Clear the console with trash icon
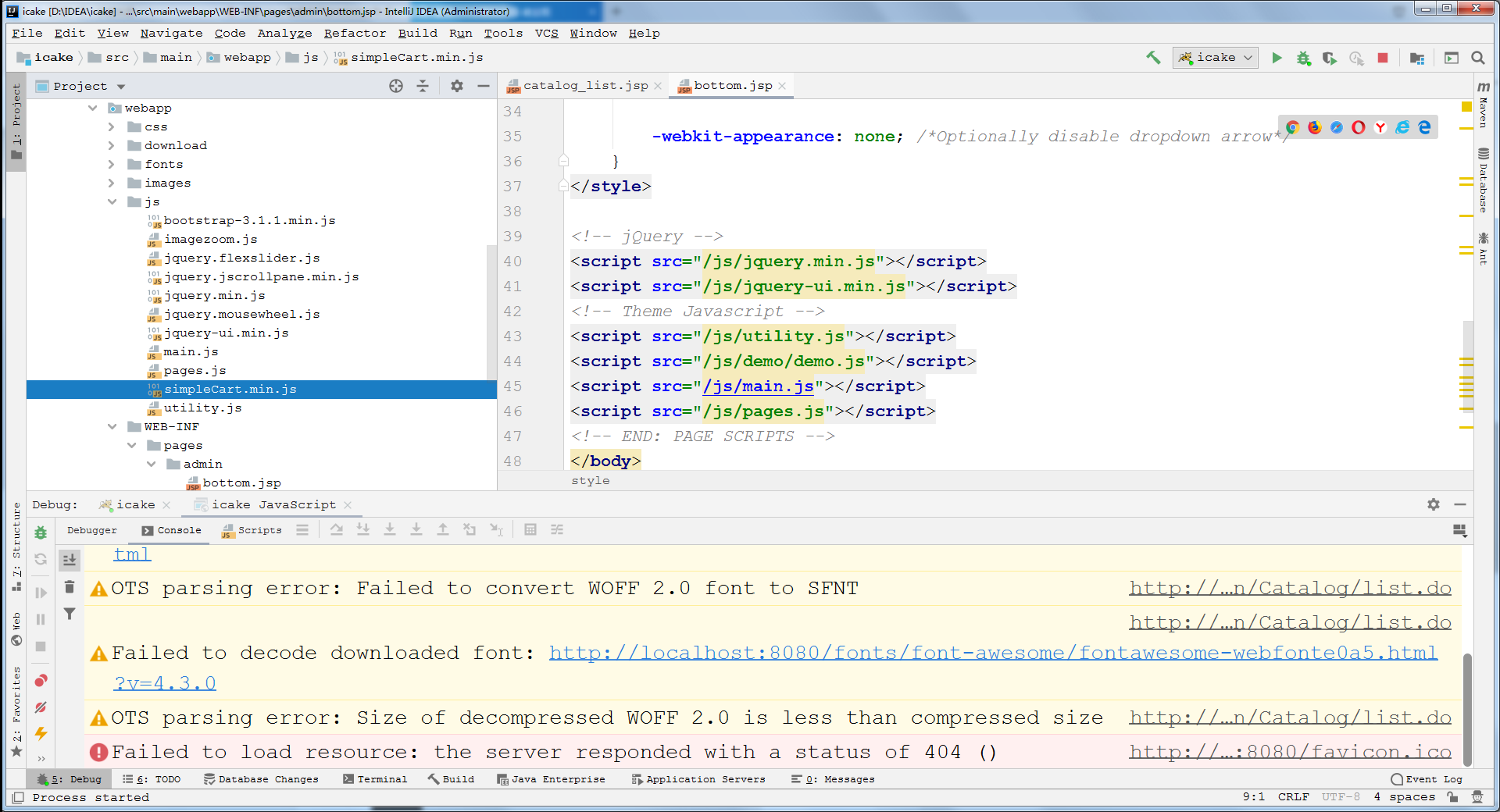1500x812 pixels. tap(70, 586)
